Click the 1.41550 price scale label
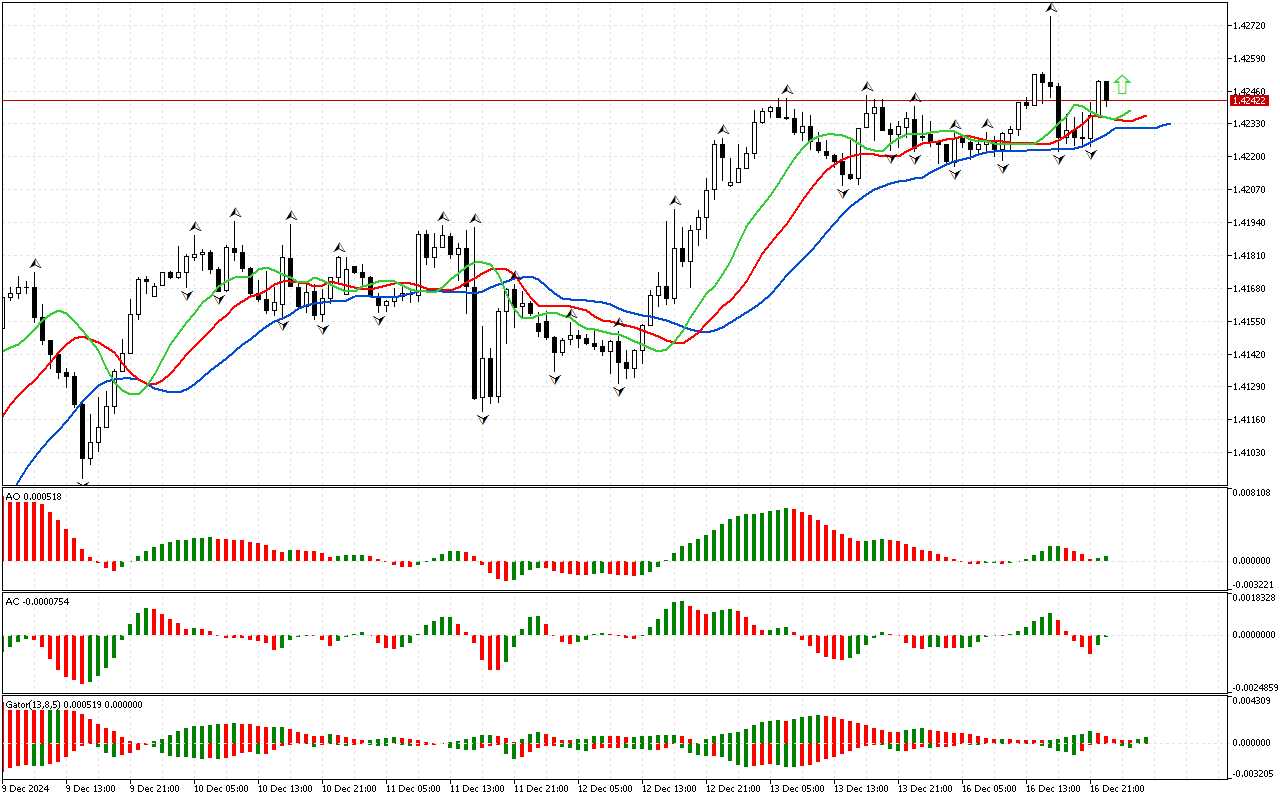 coord(1249,321)
